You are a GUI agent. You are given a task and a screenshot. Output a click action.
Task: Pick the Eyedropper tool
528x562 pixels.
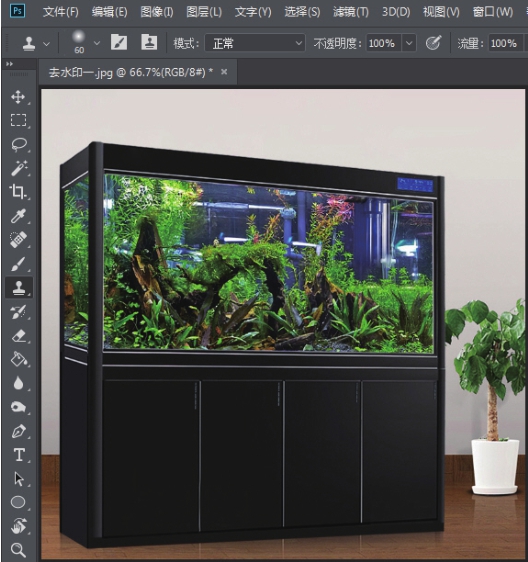pyautogui.click(x=18, y=216)
